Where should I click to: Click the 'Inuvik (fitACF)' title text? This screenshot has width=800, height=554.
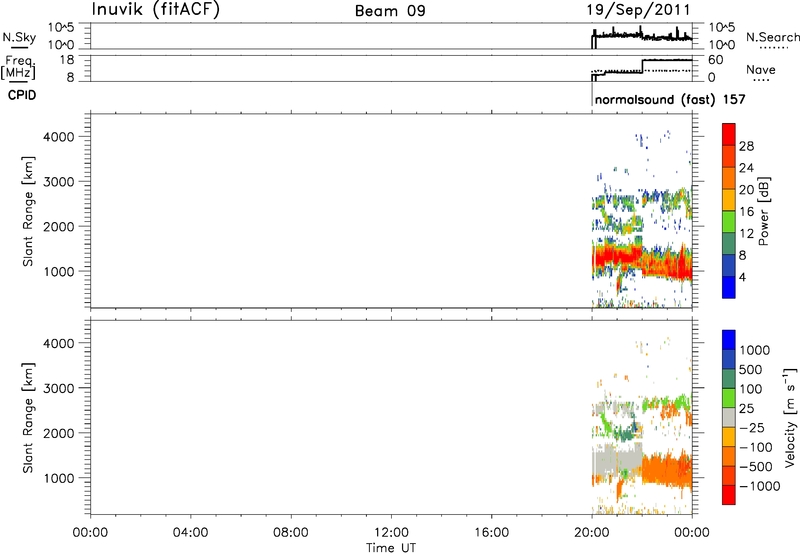click(156, 10)
